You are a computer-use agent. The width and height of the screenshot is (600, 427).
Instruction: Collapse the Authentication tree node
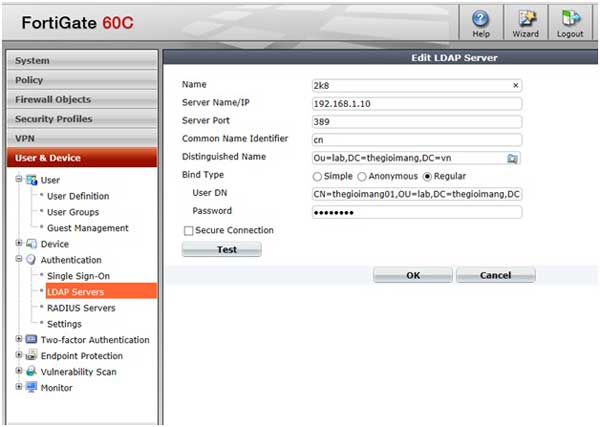coord(18,259)
